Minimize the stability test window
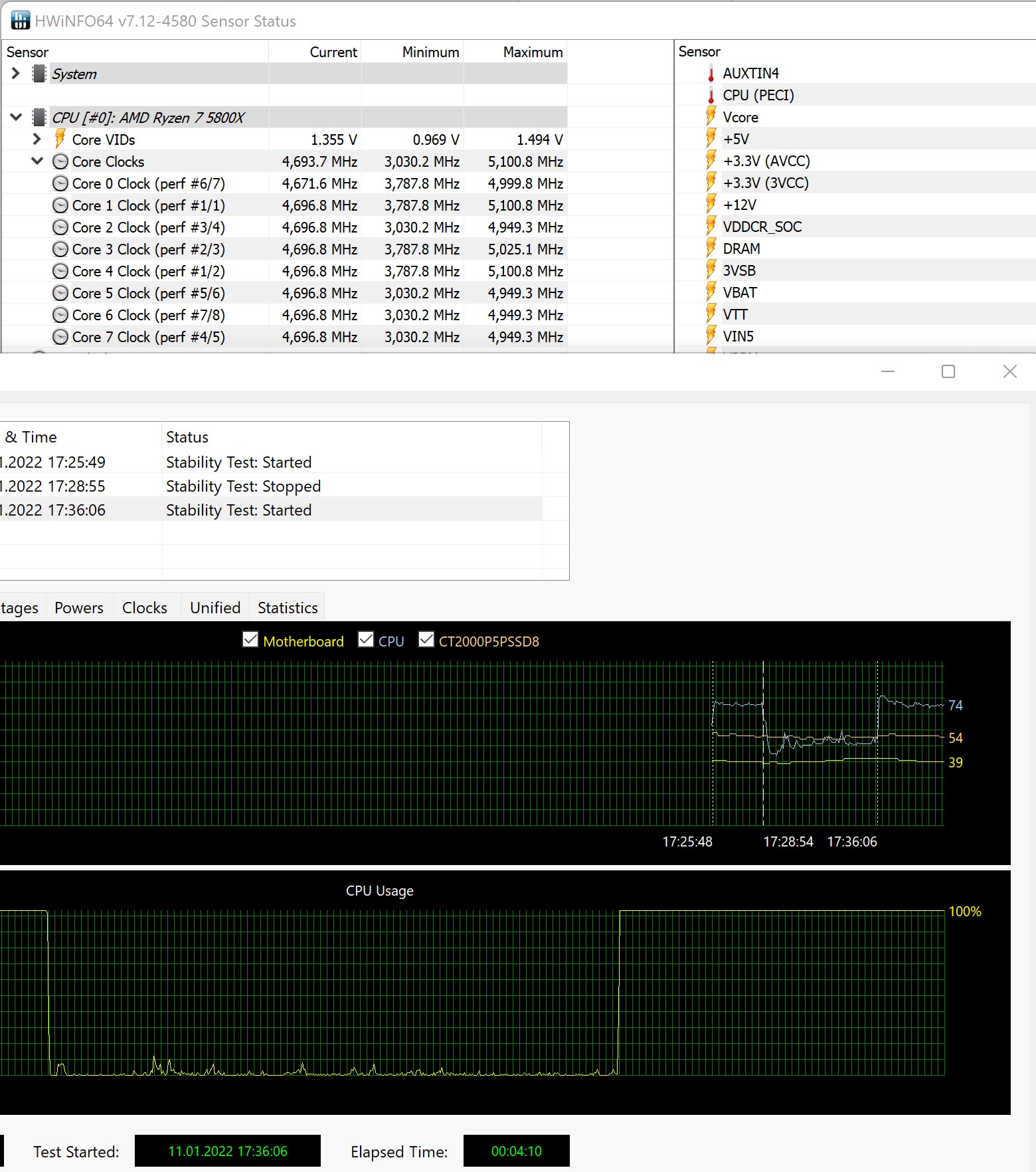Screen dimensions: 1036x1172 tap(888, 371)
